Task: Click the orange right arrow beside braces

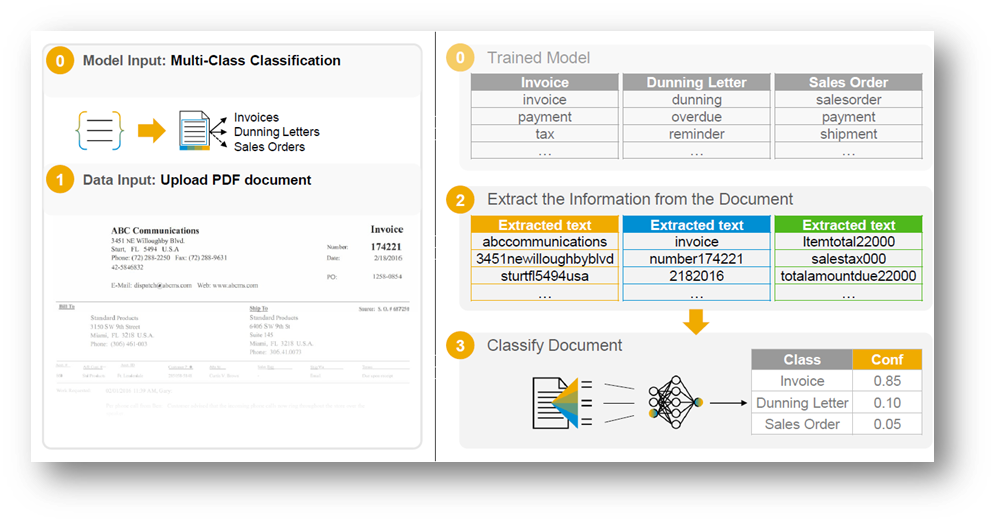Action: pos(152,131)
